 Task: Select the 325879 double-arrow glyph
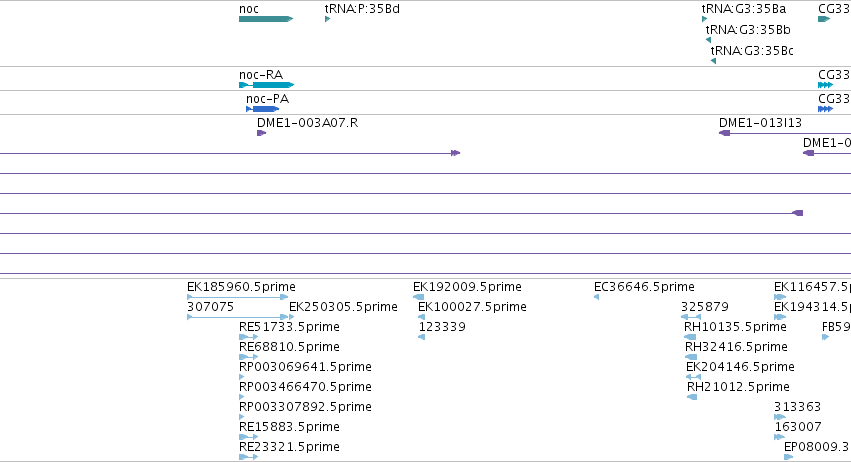coord(691,317)
